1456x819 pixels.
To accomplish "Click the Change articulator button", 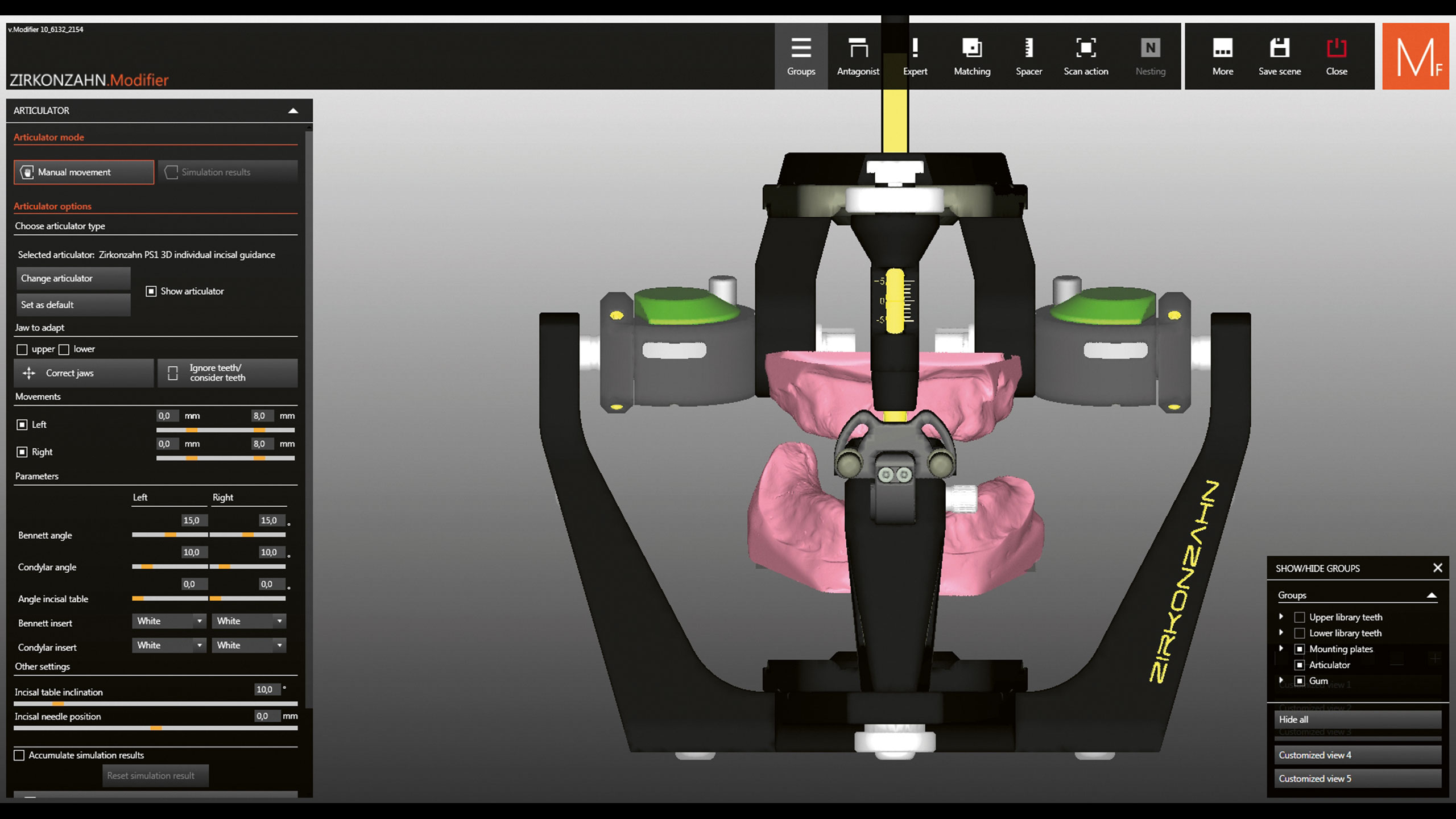I will tap(73, 278).
